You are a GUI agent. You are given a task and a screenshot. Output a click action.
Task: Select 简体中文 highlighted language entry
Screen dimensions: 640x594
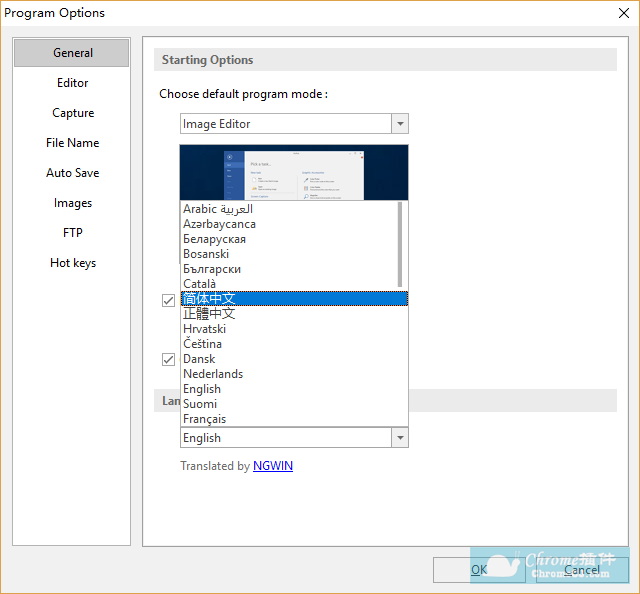point(294,299)
